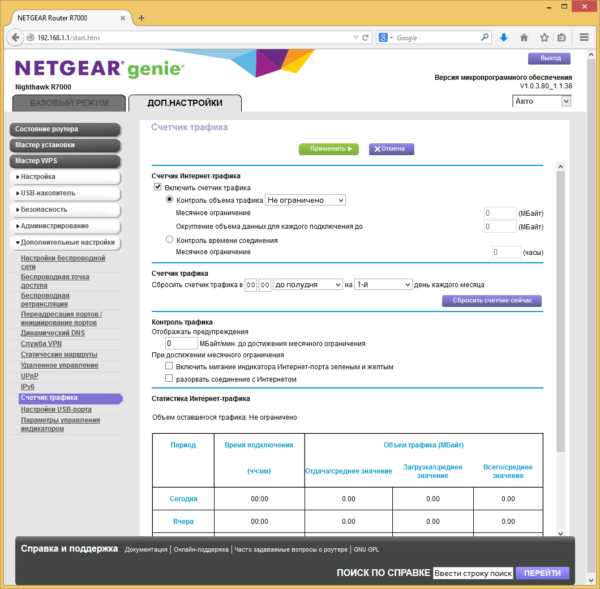600x589 pixels.
Task: Open Настройки USB-порта link
Action: tap(56, 410)
